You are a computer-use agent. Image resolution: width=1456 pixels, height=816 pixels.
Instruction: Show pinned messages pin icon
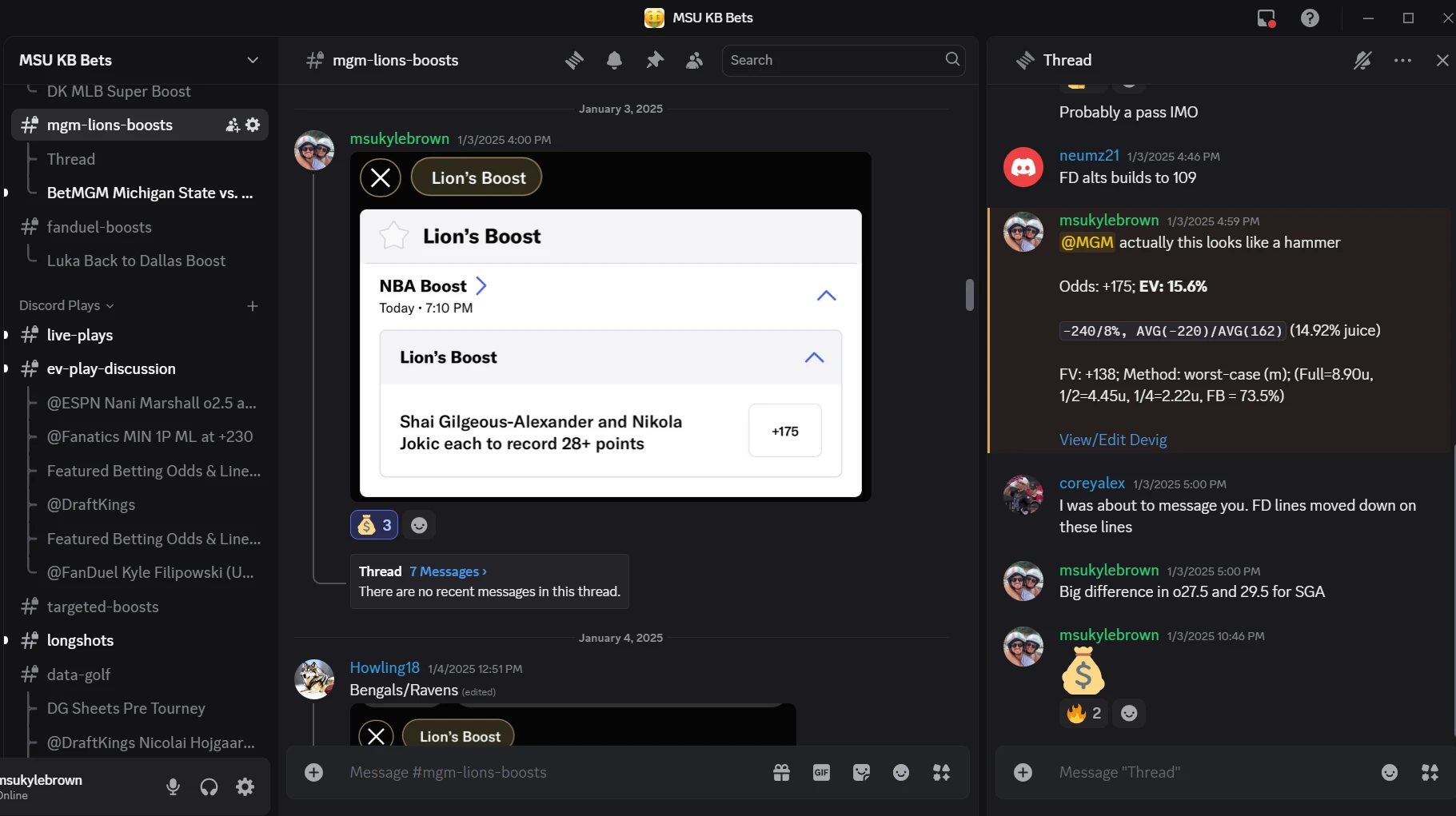coord(655,60)
